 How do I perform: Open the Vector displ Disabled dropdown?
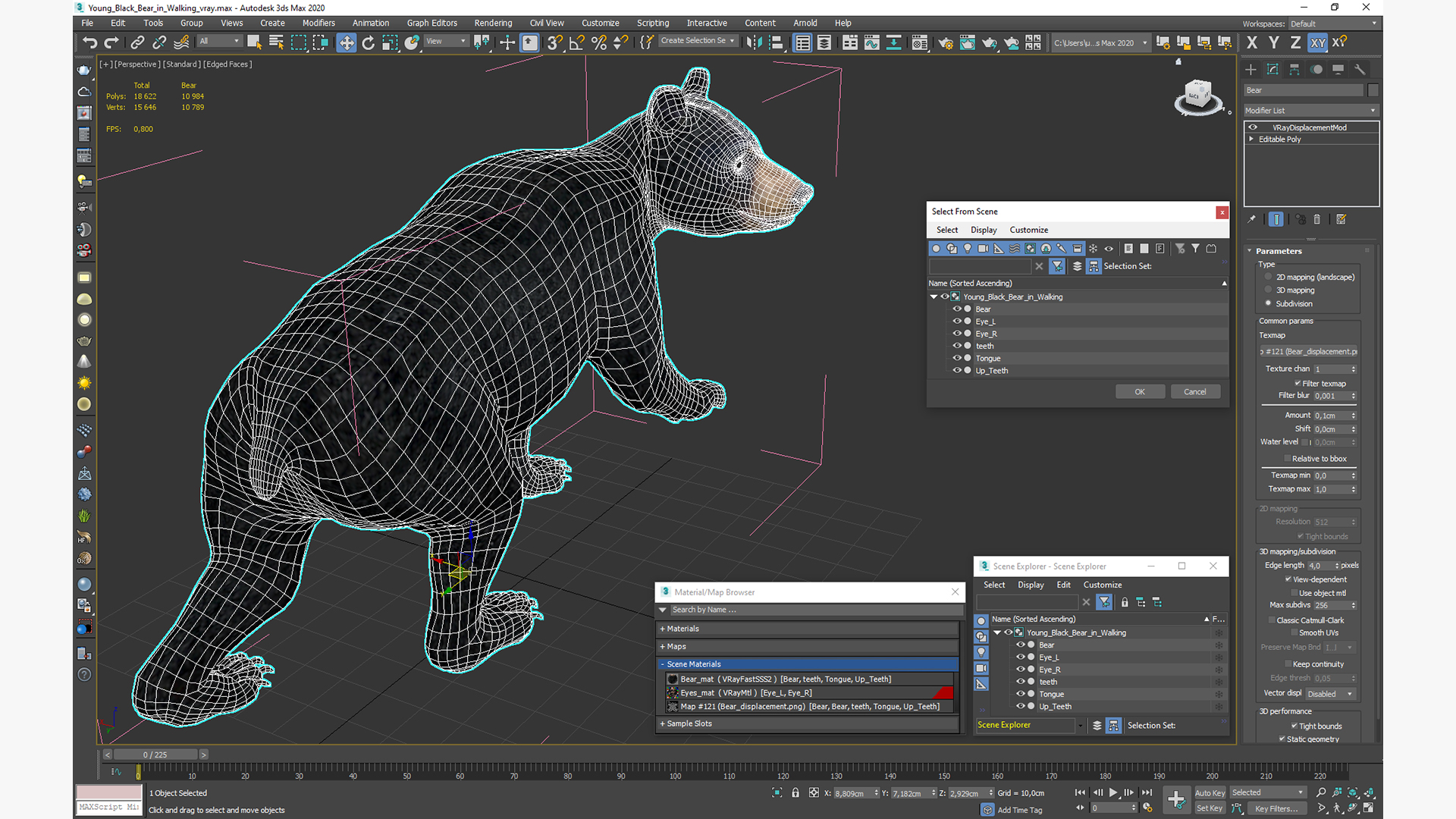tap(1329, 693)
